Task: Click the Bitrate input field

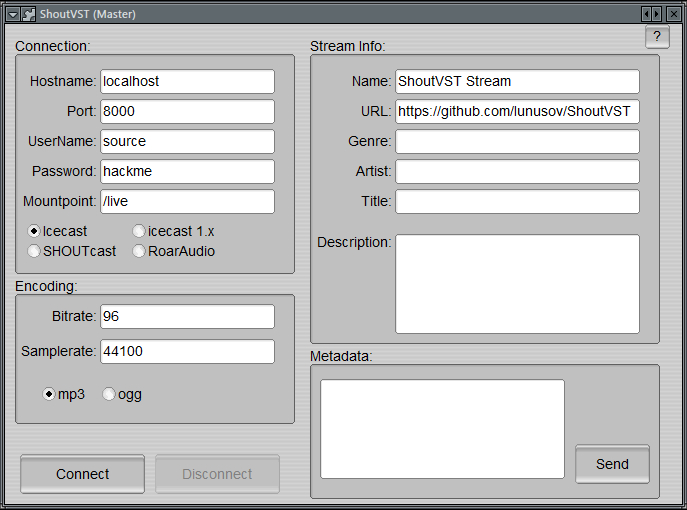Action: [186, 316]
